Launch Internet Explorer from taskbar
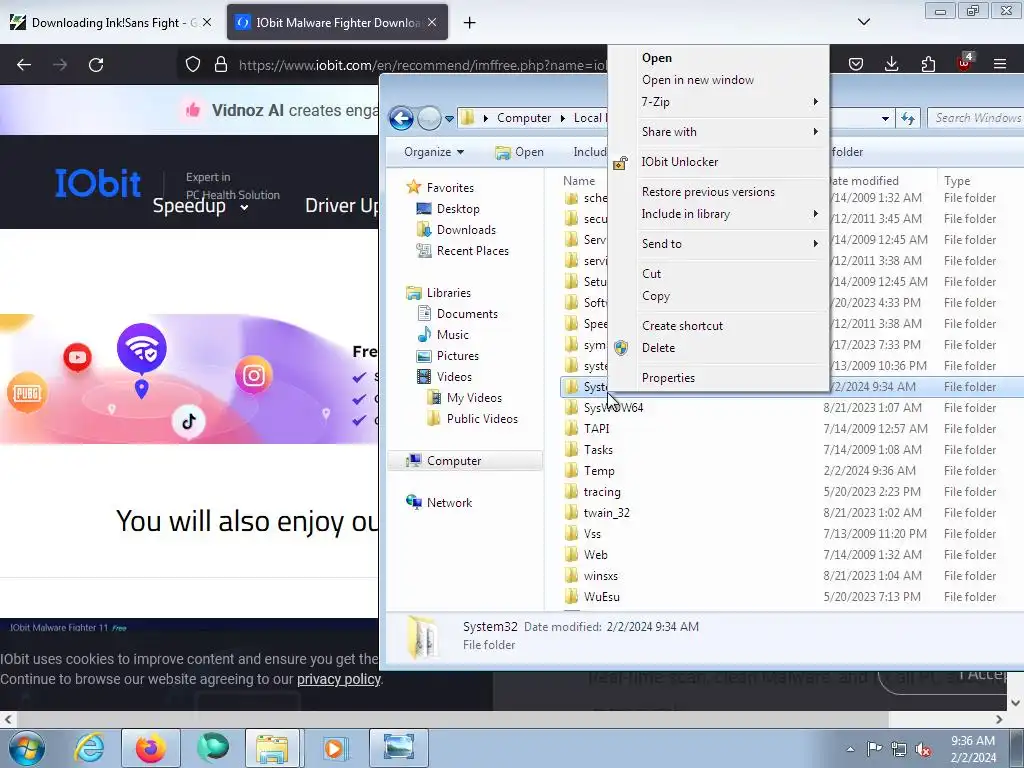The height and width of the screenshot is (768, 1024). click(89, 748)
